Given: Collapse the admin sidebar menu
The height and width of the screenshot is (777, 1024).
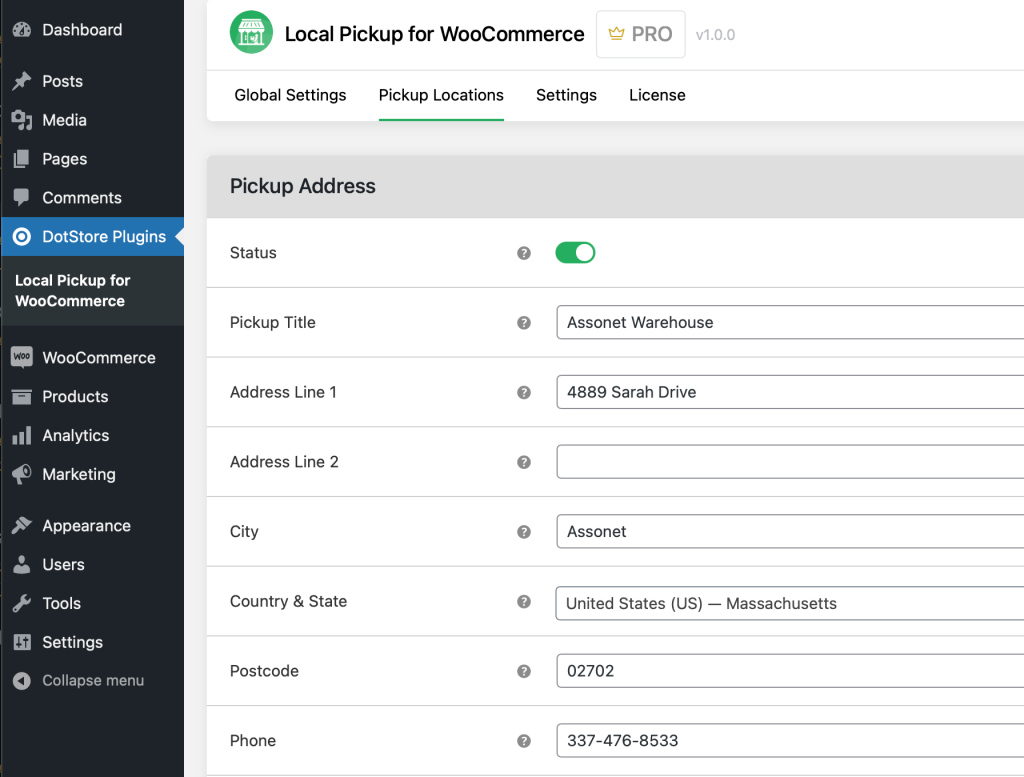Looking at the screenshot, I should 24,680.
